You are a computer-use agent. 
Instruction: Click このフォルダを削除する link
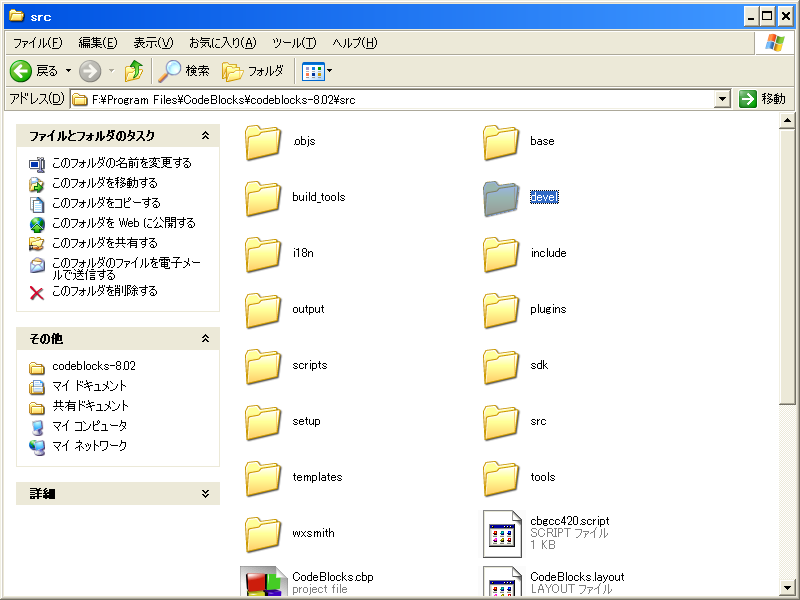click(105, 291)
